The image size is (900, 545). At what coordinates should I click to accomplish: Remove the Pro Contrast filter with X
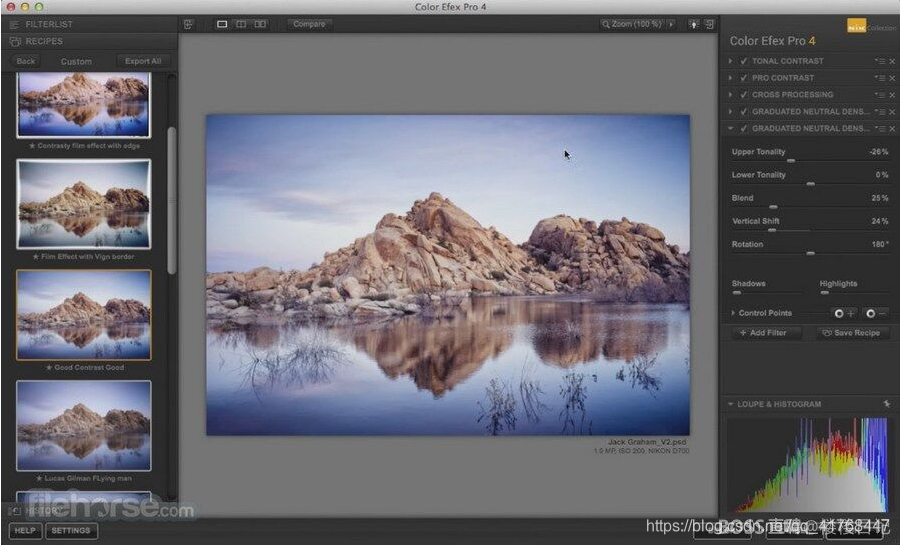tap(893, 78)
